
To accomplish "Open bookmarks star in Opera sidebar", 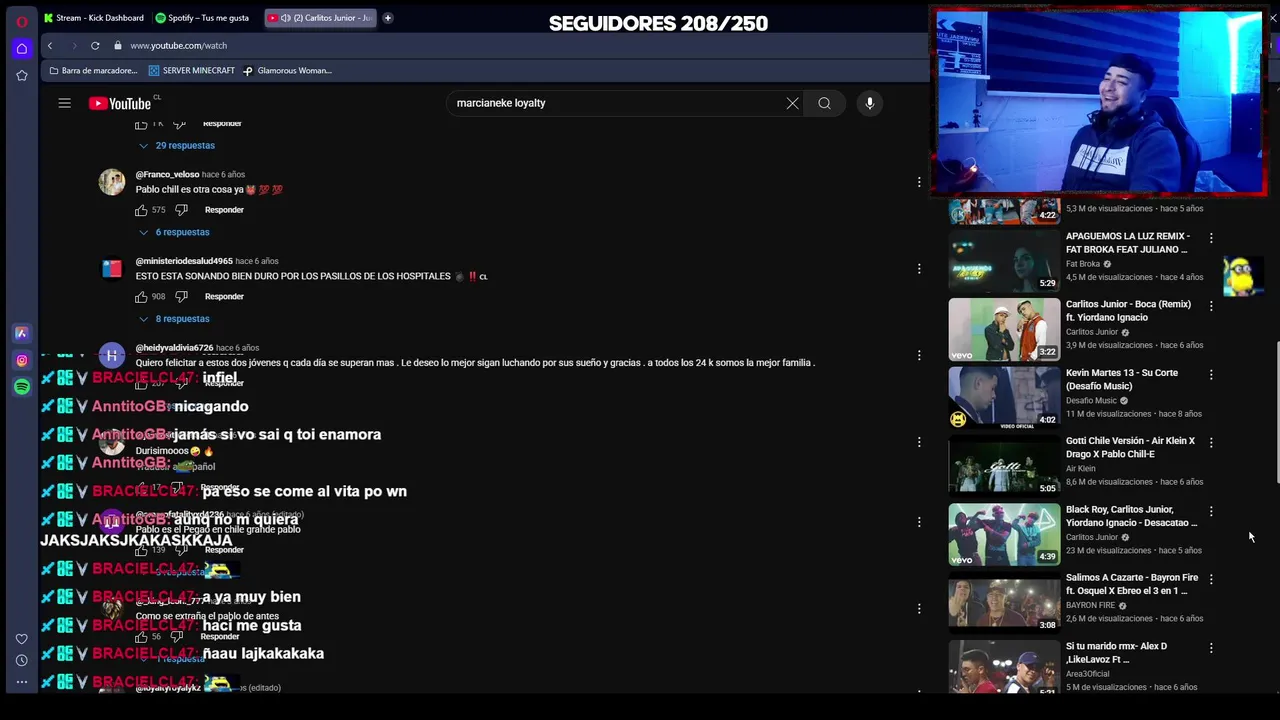I will point(22,75).
